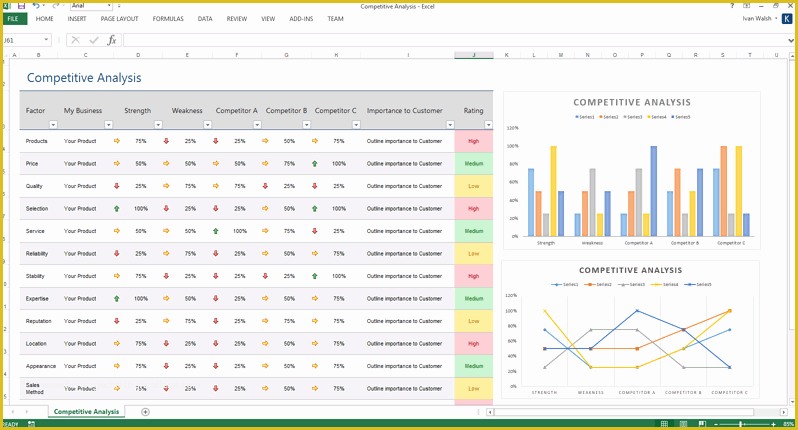This screenshot has width=798, height=430.
Task: Click the 85% zoom level button
Action: pos(788,424)
